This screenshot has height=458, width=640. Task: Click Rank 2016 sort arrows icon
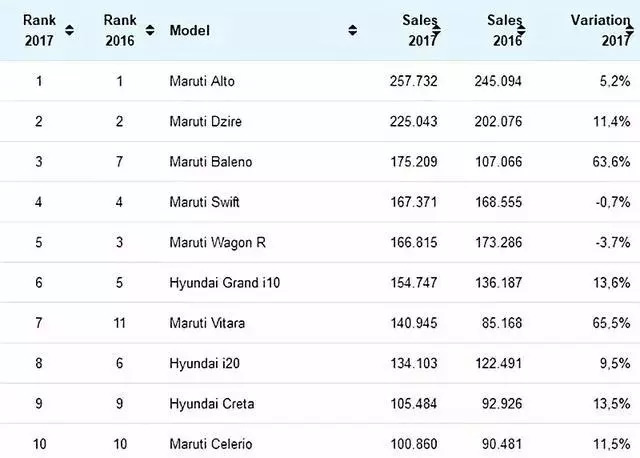click(x=149, y=30)
